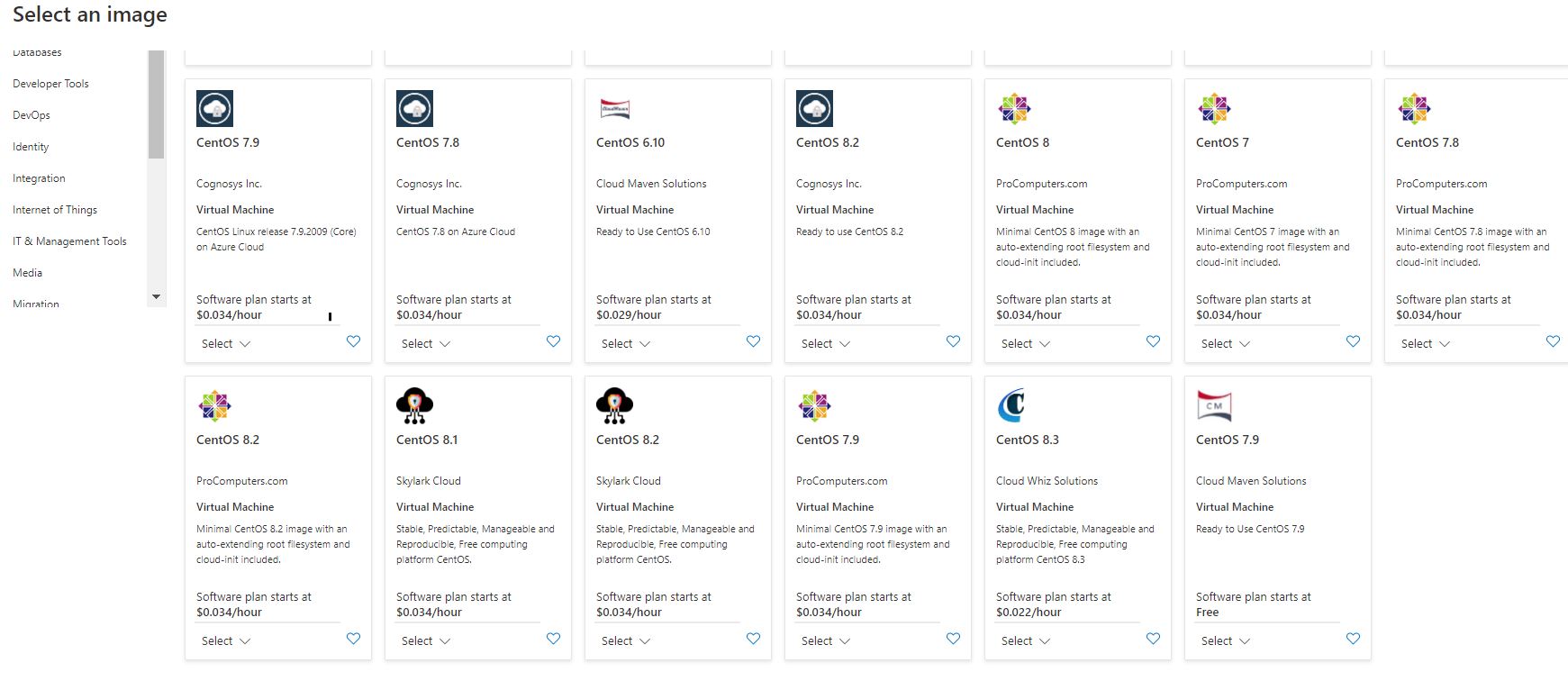Select Media category in sidebar
The image size is (1568, 681).
(27, 273)
